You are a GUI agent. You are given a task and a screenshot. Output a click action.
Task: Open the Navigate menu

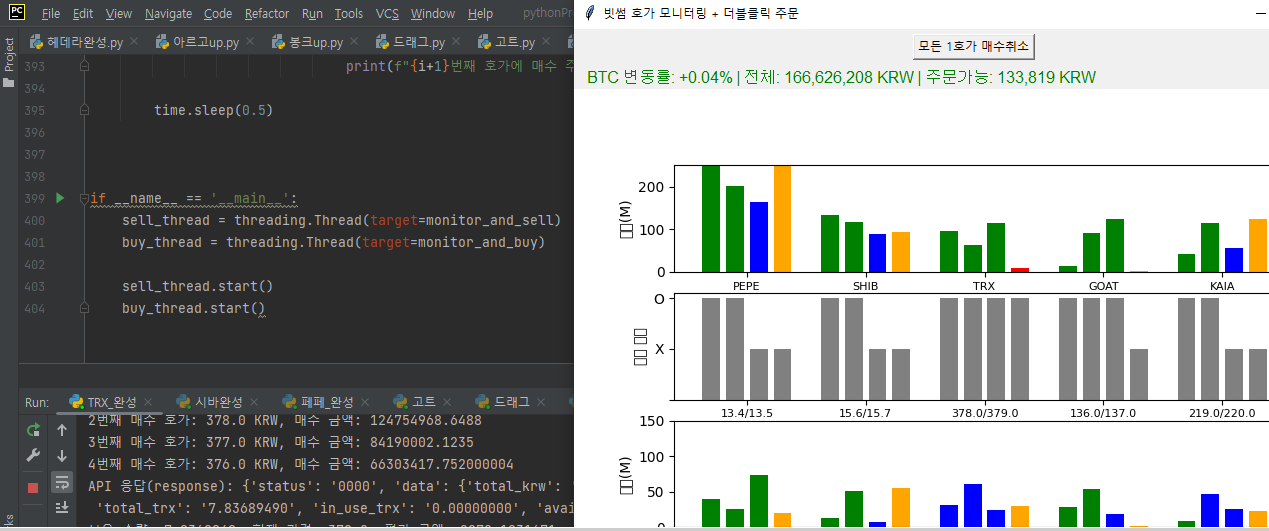pos(168,14)
